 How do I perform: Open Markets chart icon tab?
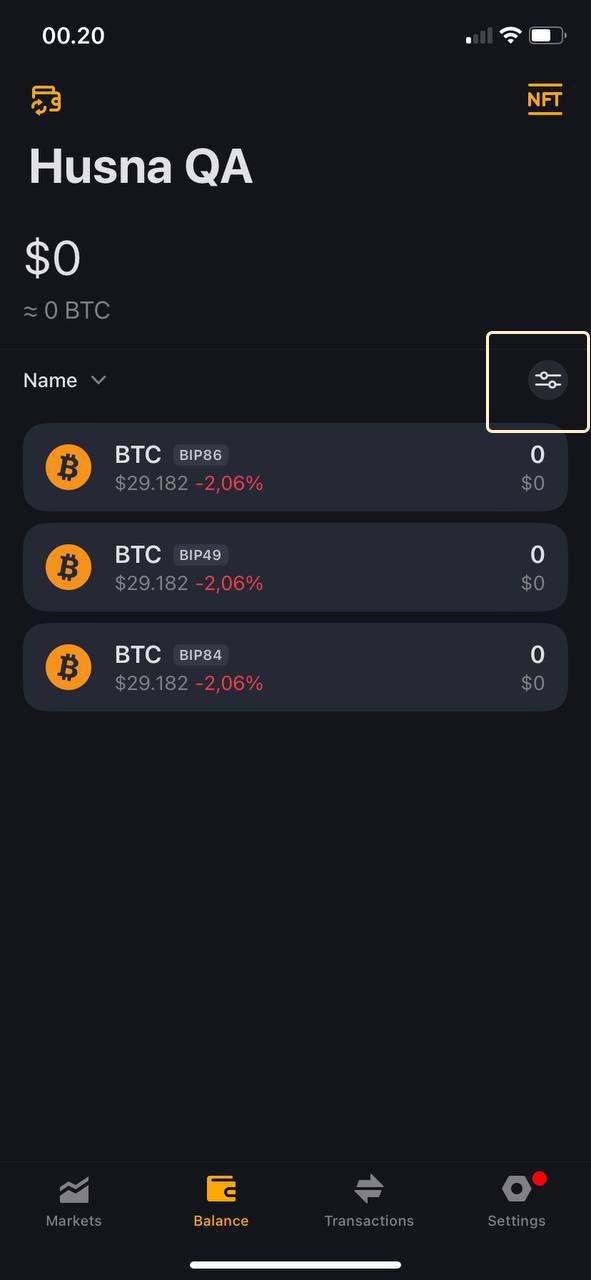(74, 1201)
